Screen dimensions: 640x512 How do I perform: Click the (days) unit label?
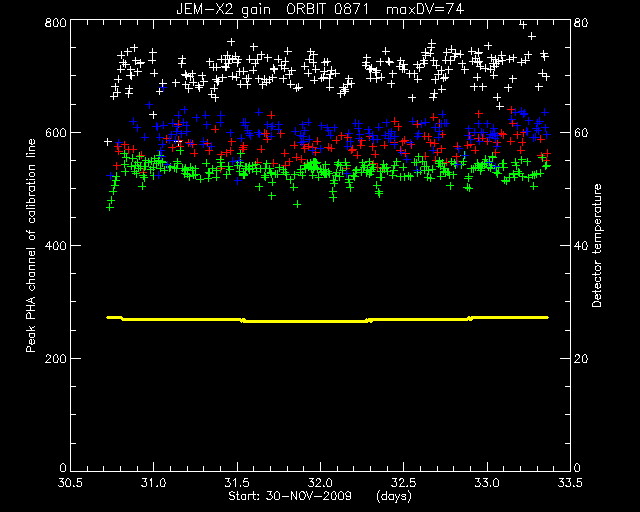(x=394, y=496)
